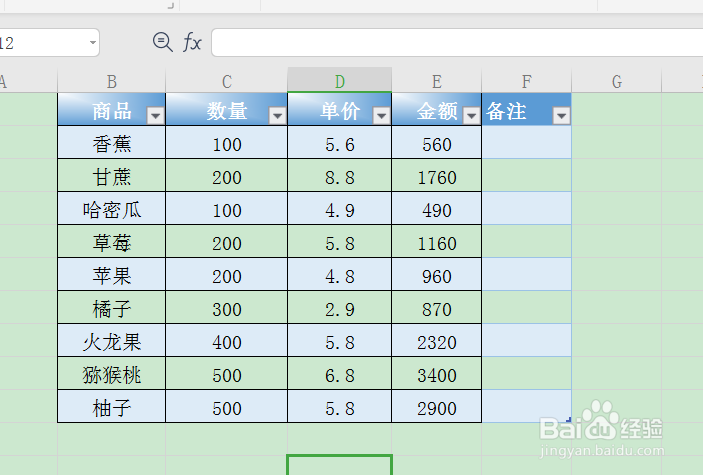Select the cell containing 哈密瓜
Image resolution: width=703 pixels, height=475 pixels.
tap(112, 208)
